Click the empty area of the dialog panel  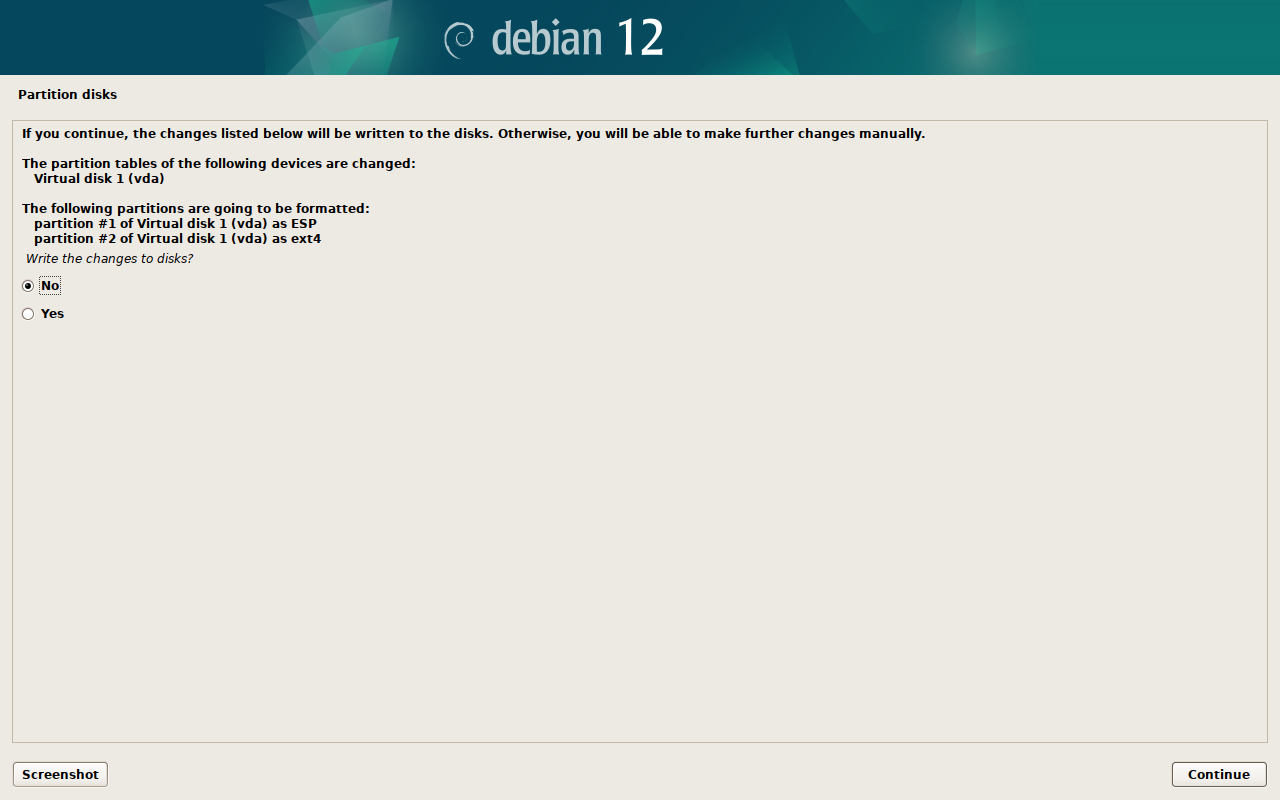640,530
